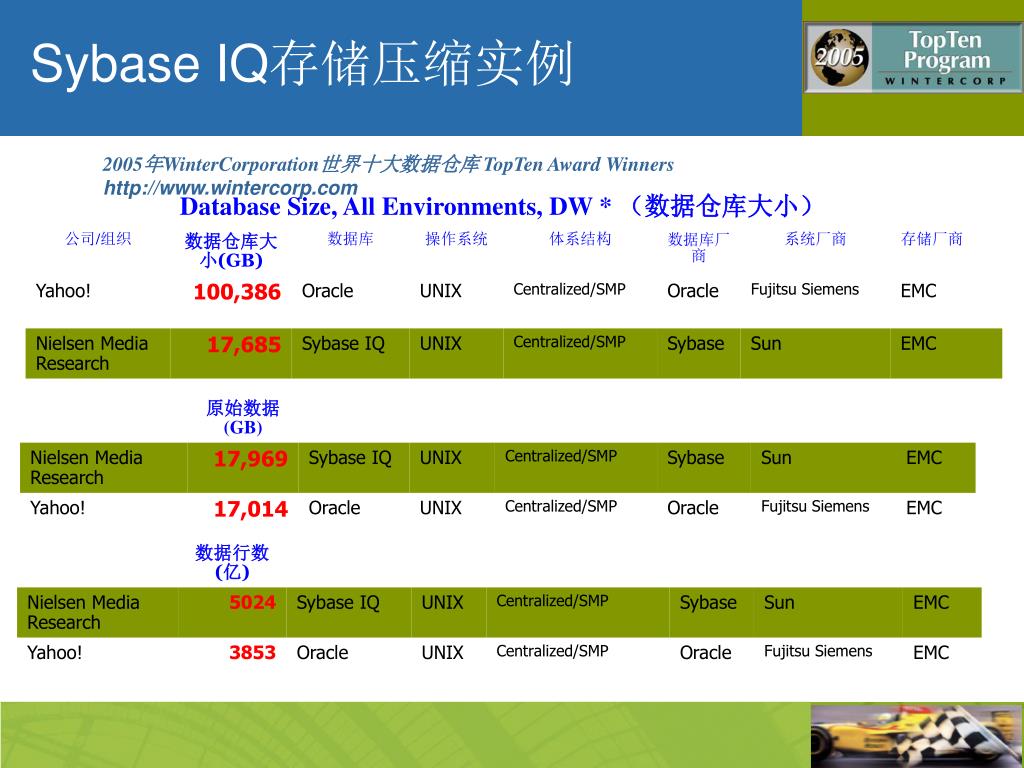Click 'Sybase IQ' in the 5024 row
This screenshot has width=1024, height=768.
[338, 603]
